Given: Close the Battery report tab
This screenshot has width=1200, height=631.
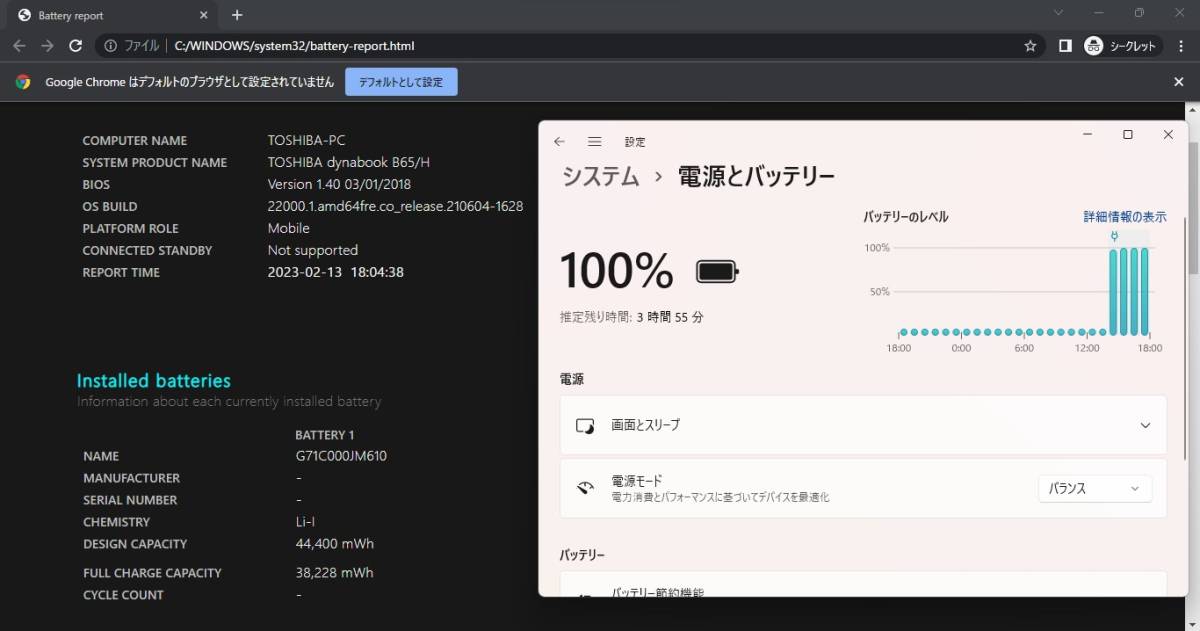Looking at the screenshot, I should (x=203, y=15).
